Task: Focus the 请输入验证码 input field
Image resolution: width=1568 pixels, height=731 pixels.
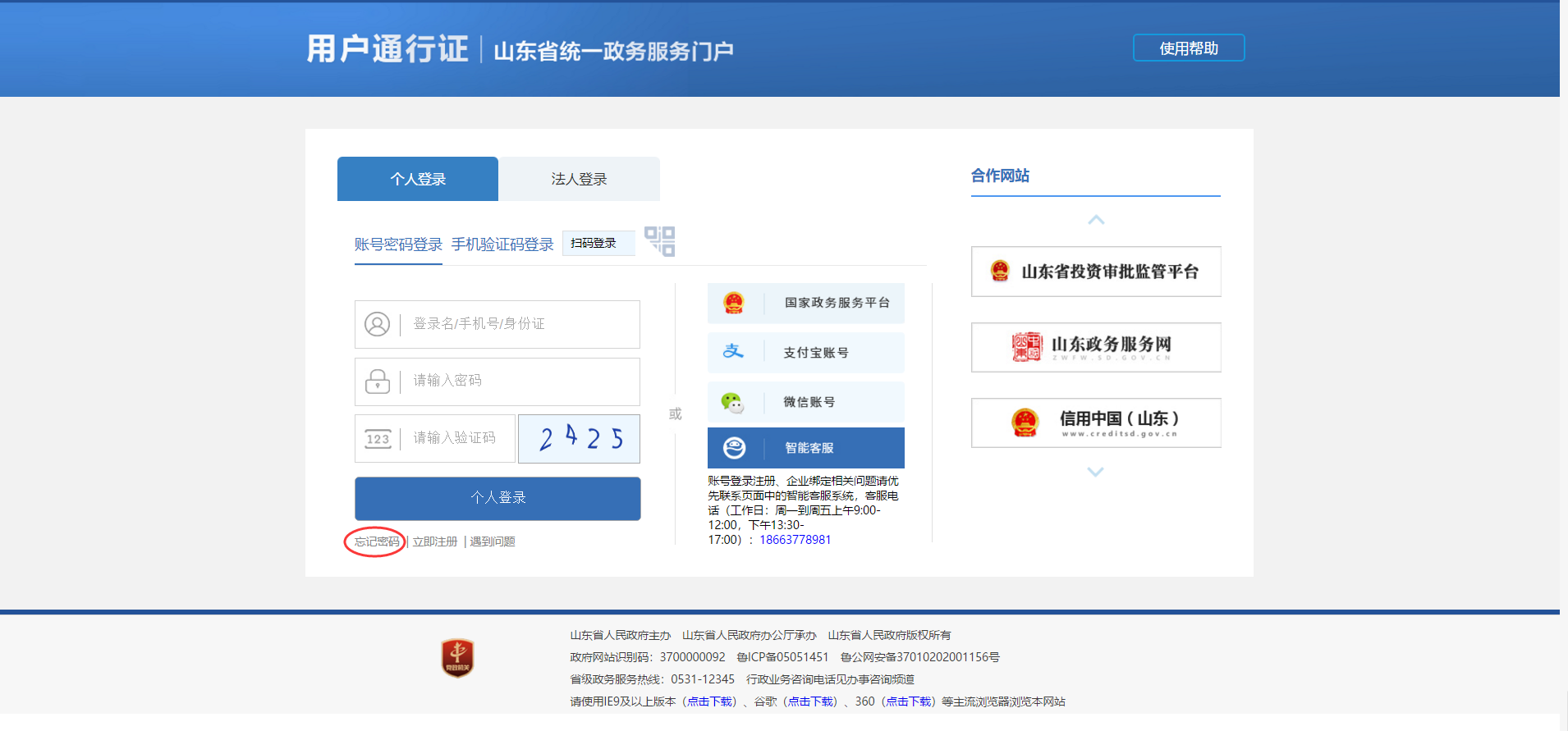Action: (460, 438)
